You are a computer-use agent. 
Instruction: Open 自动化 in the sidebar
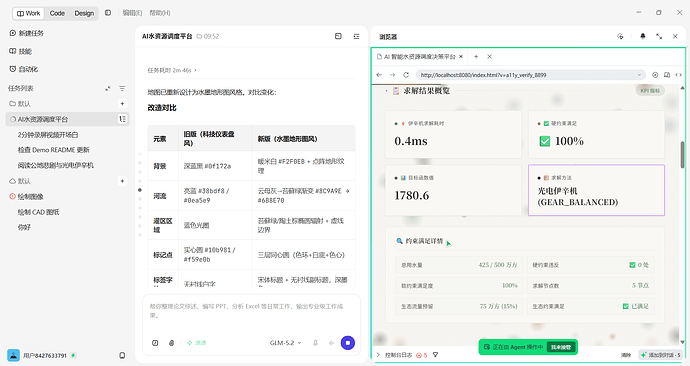coord(24,69)
